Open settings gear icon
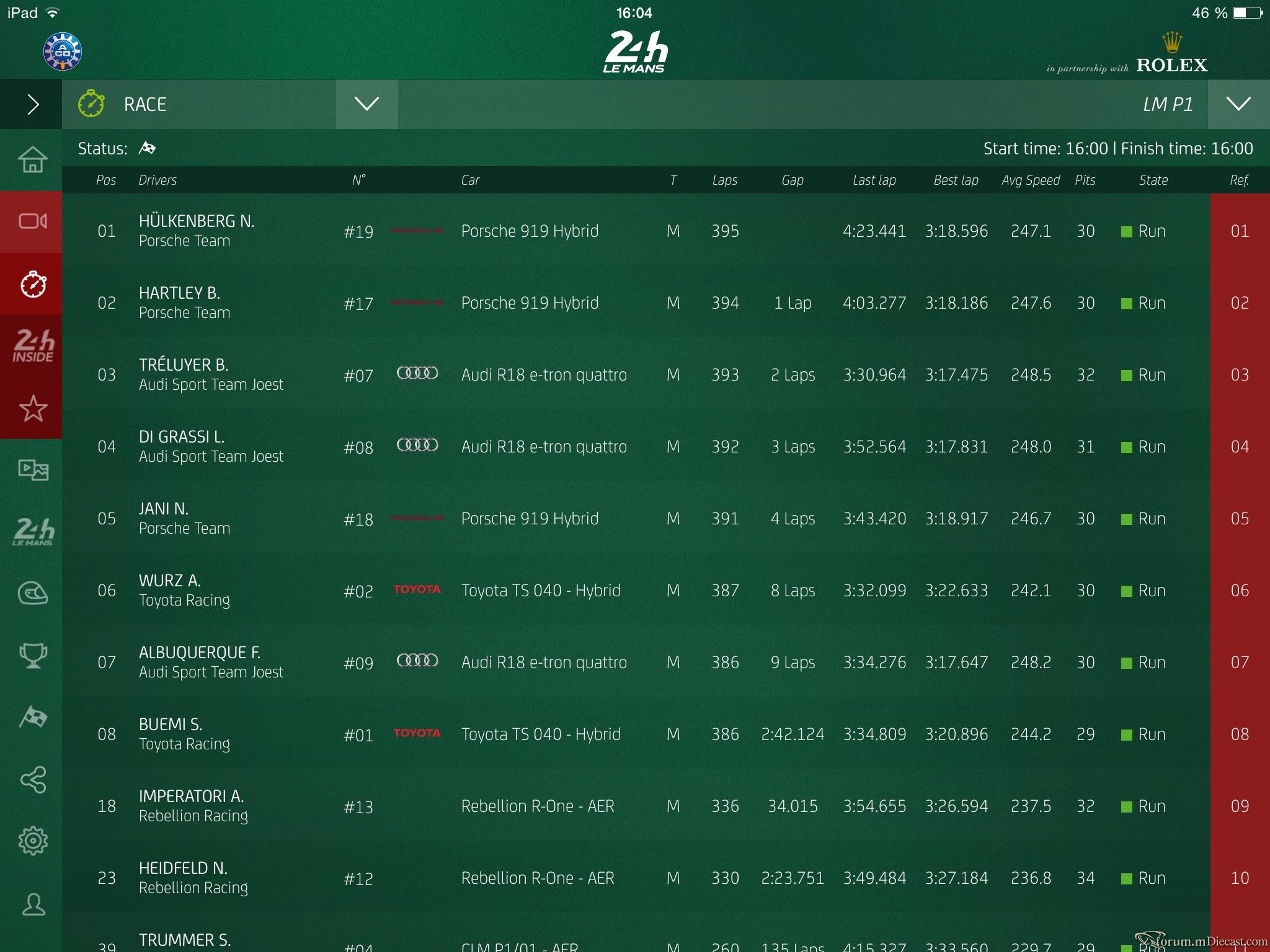 click(x=32, y=841)
